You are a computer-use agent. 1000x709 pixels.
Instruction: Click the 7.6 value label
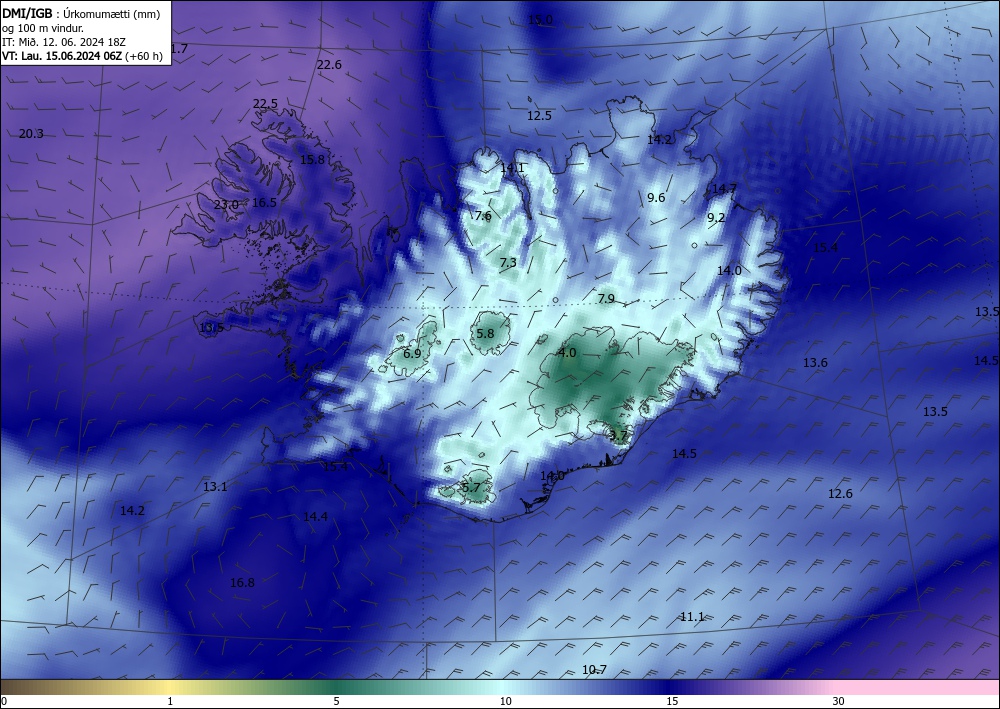click(483, 216)
